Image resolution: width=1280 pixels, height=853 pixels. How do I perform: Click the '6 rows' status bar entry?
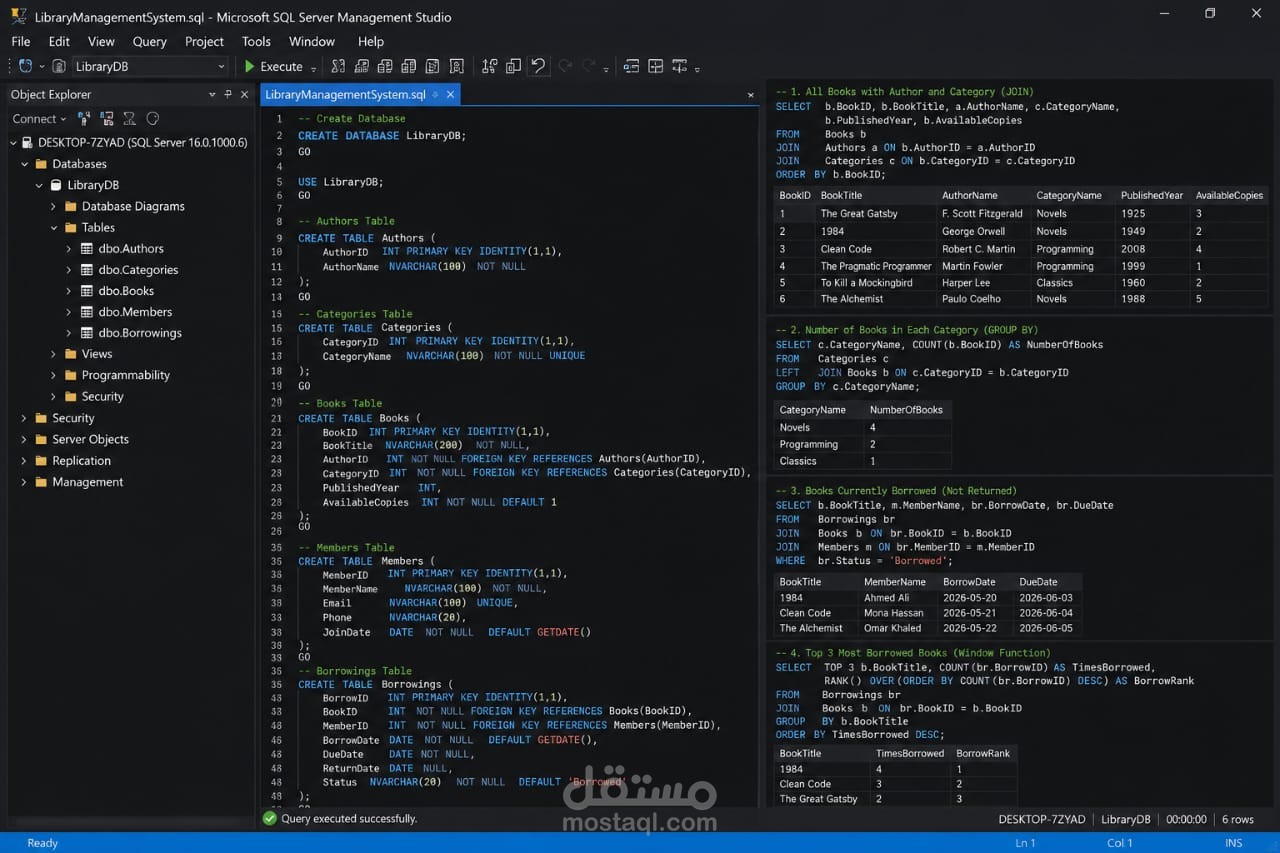tap(1237, 819)
